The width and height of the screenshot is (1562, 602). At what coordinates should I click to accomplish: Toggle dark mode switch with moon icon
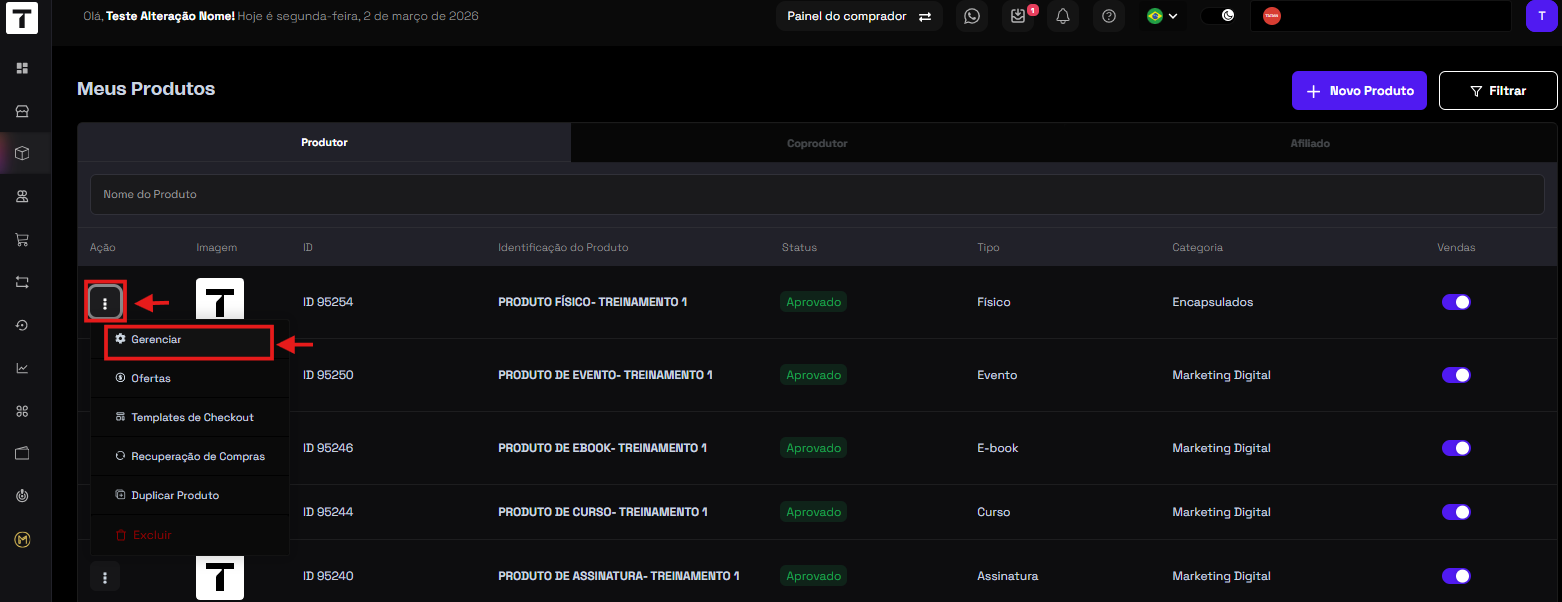tap(1218, 16)
